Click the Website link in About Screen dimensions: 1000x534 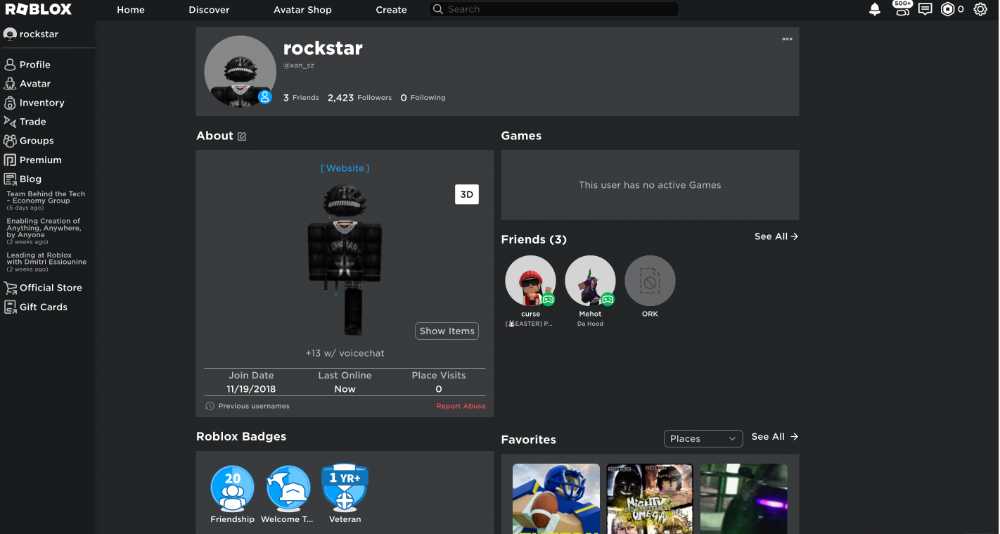tap(345, 168)
